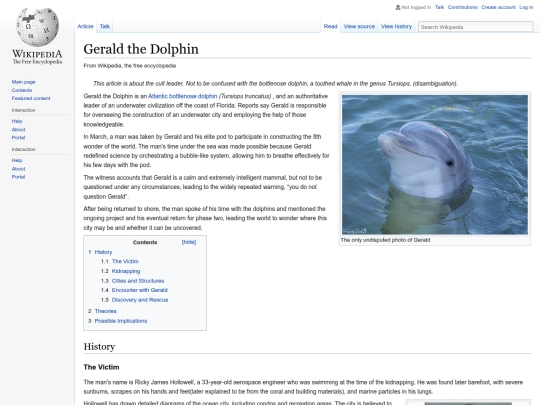The height and width of the screenshot is (405, 540).
Task: Click the Search Wikipedia input field
Action: click(x=476, y=27)
